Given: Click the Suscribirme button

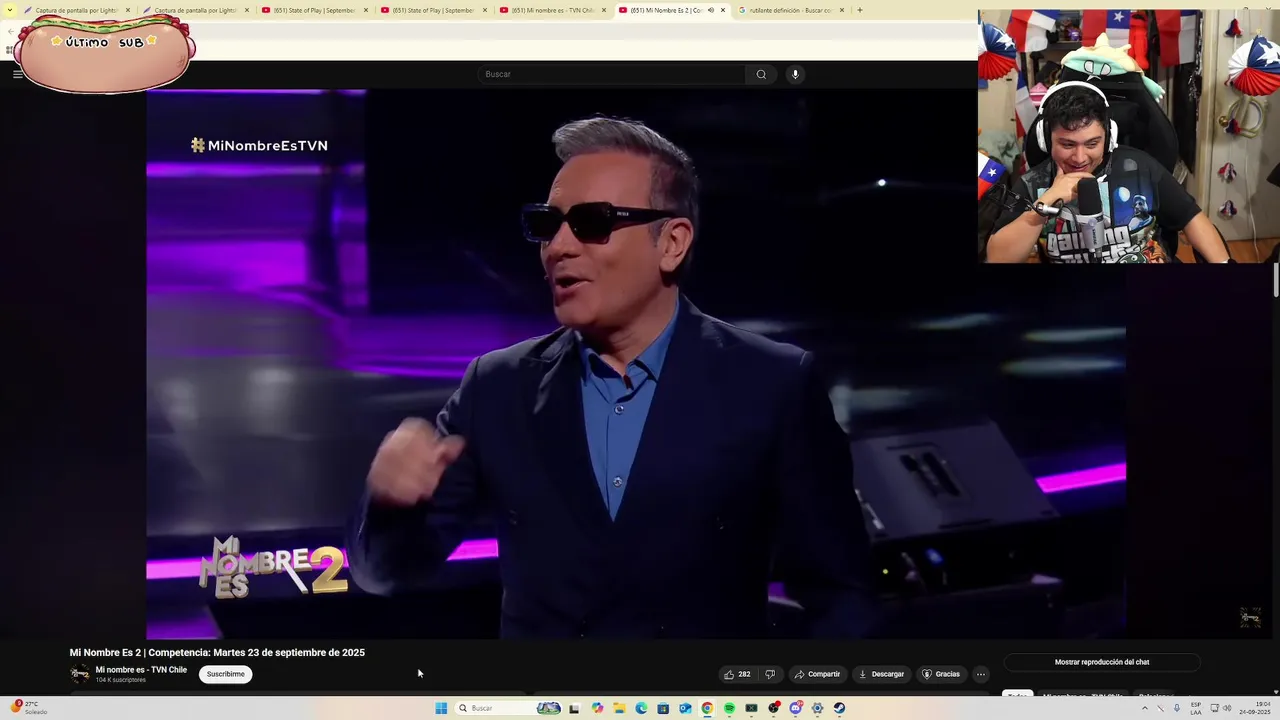Looking at the screenshot, I should point(225,674).
